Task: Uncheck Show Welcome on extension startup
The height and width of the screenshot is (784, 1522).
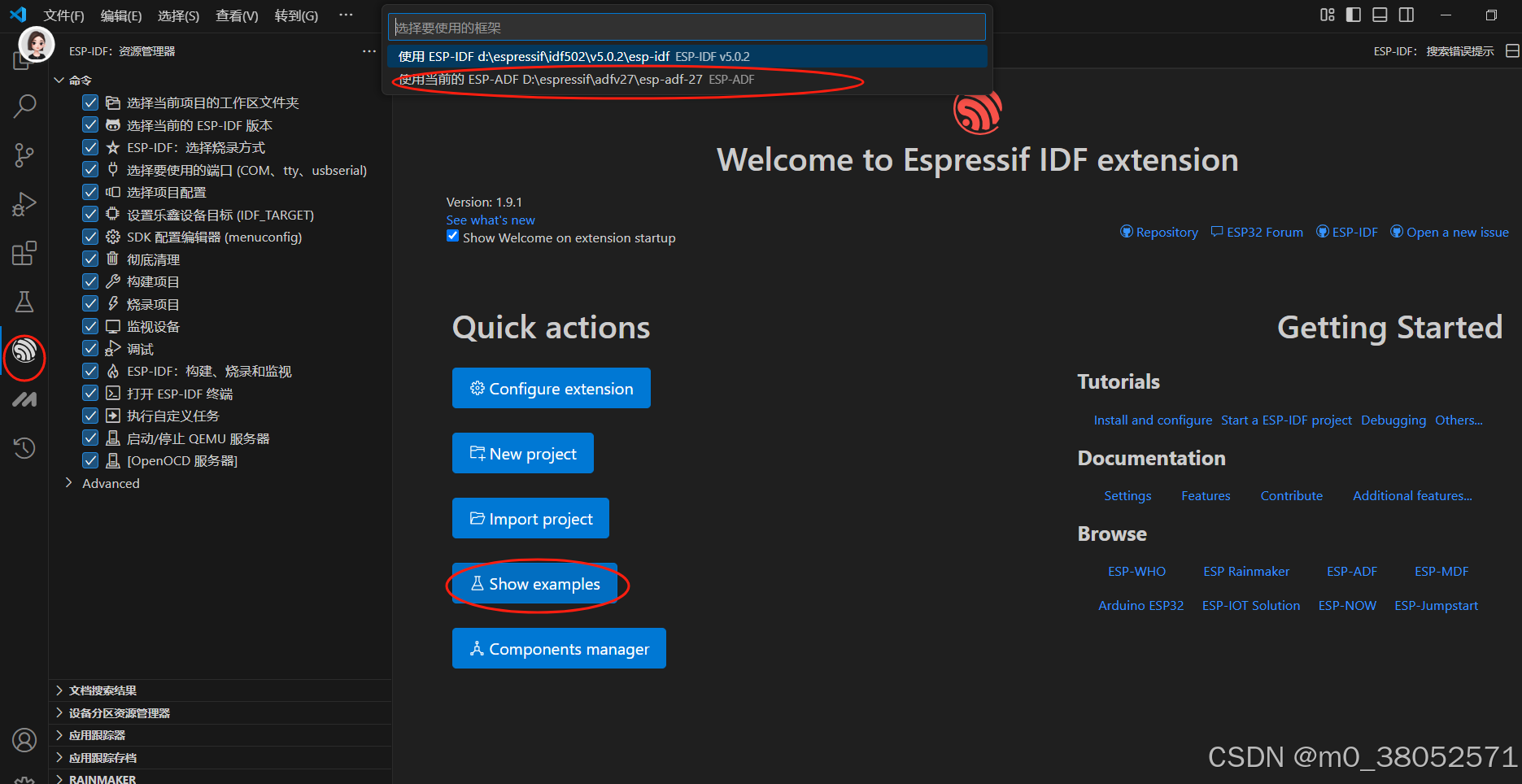Action: pyautogui.click(x=453, y=236)
